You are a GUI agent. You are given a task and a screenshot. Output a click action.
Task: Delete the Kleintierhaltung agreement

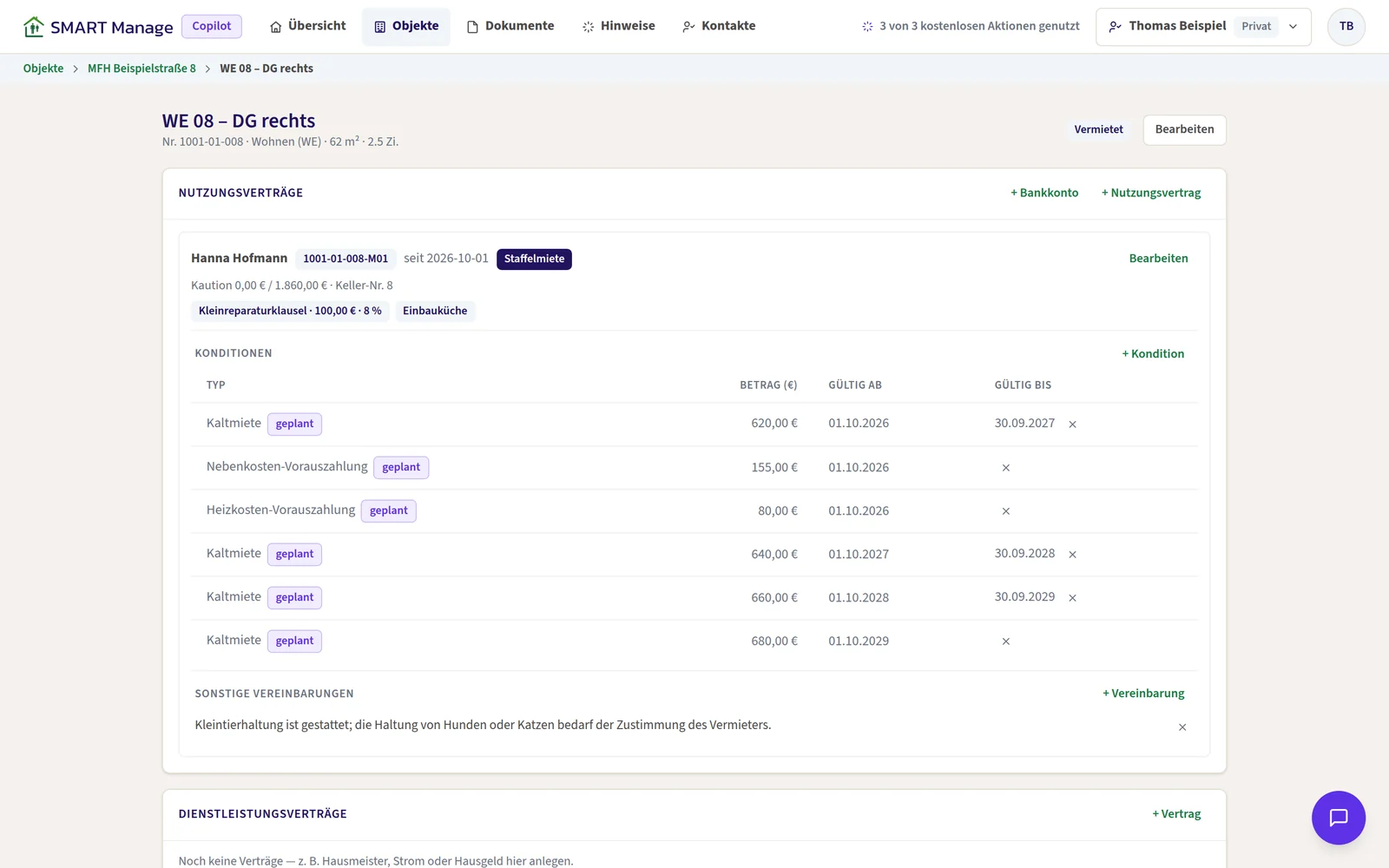click(1182, 727)
